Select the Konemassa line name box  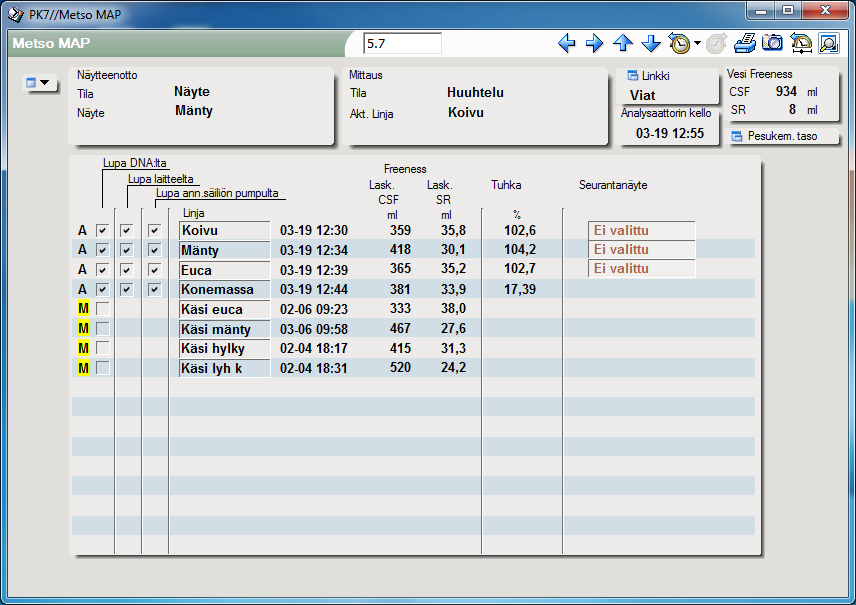click(x=224, y=289)
